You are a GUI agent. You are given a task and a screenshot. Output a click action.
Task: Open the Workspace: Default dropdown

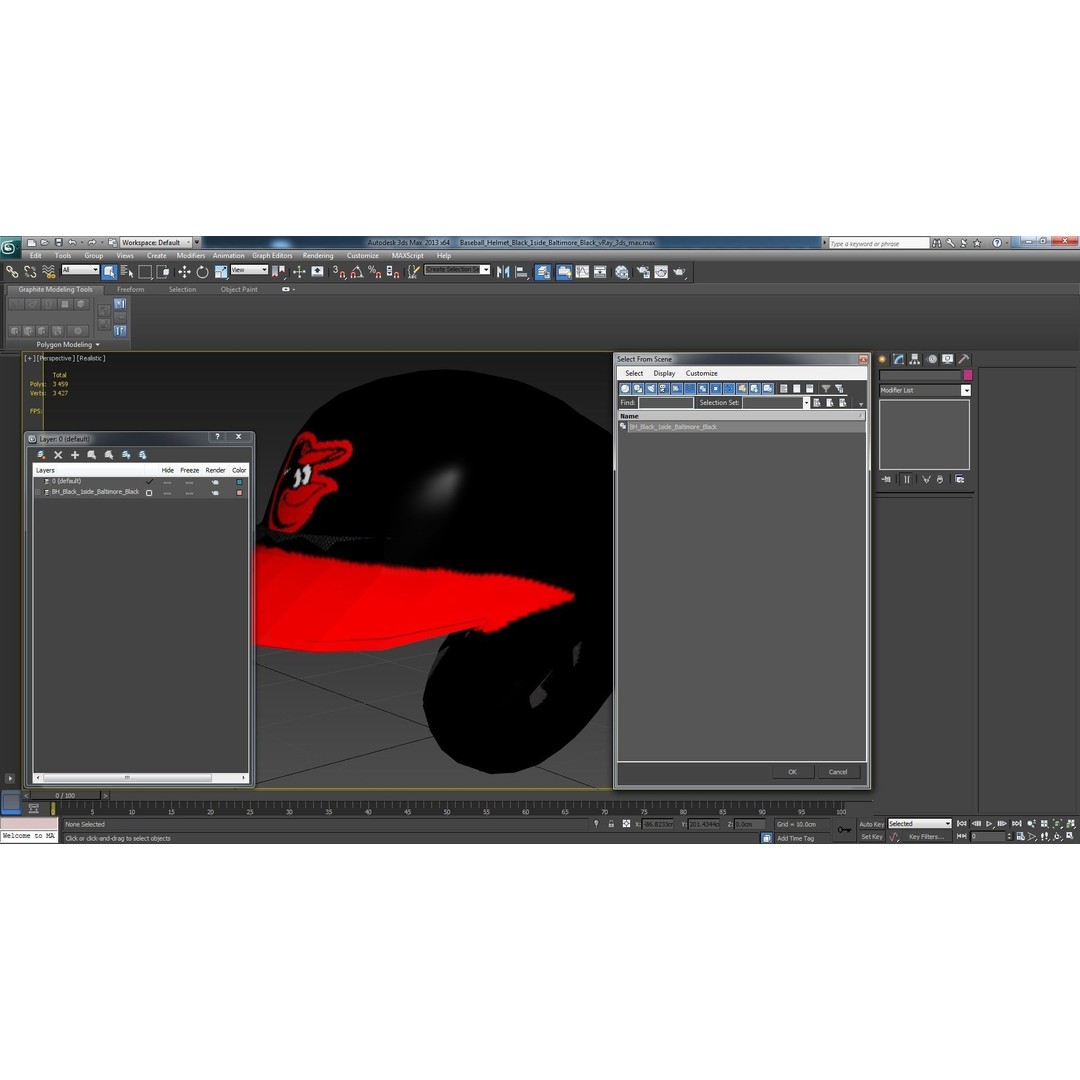coord(156,242)
